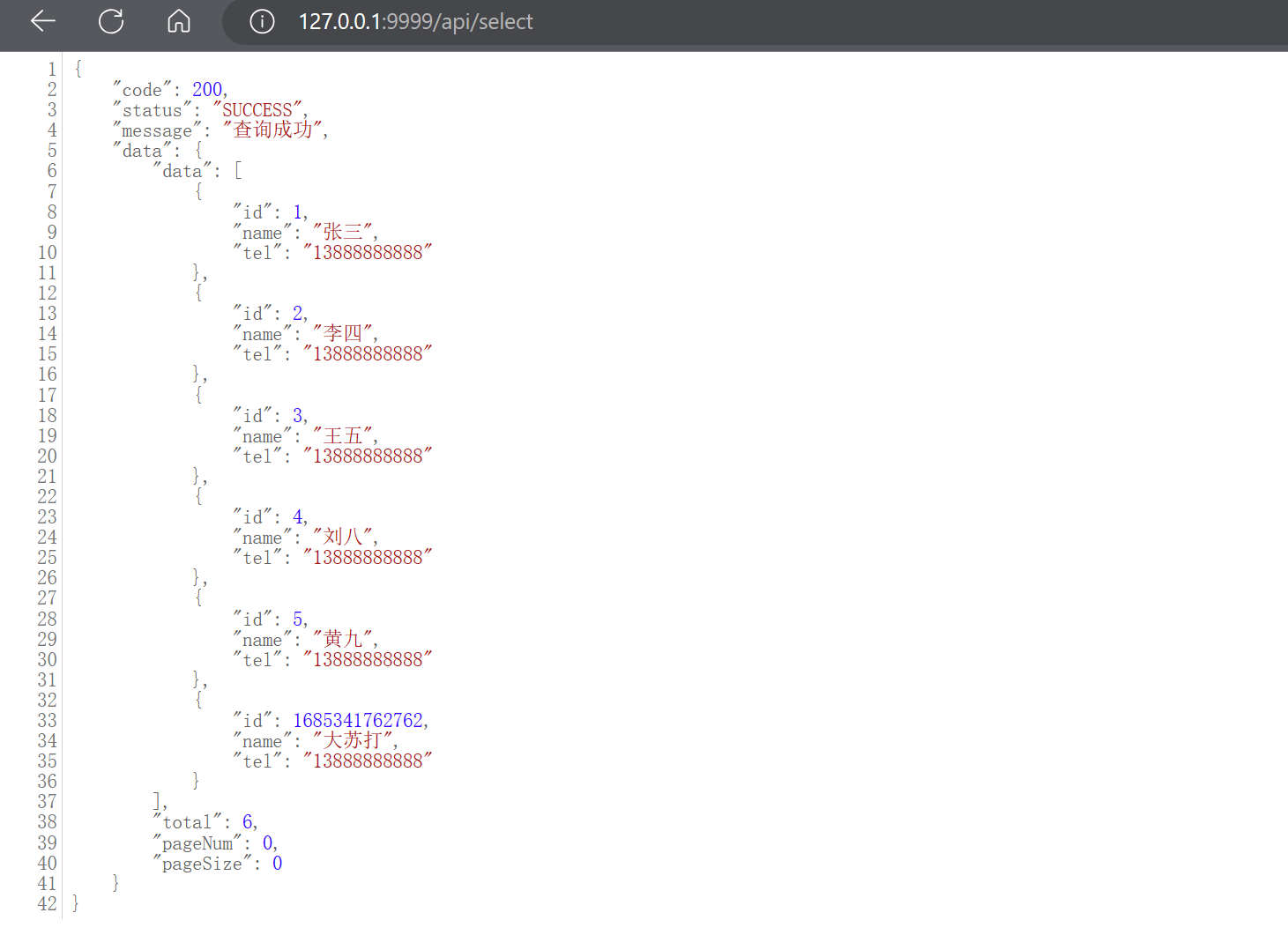Select the tel value on line 15
The image size is (1288, 935).
click(368, 354)
